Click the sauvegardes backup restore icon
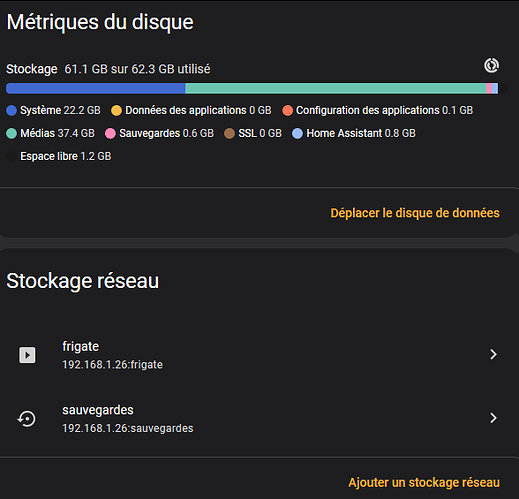519x499 pixels. tap(27, 419)
